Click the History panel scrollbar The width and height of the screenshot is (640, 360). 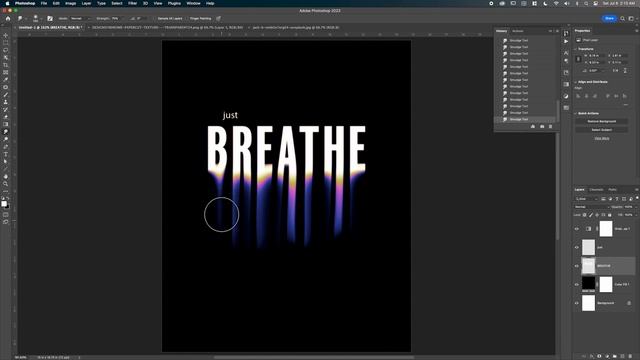point(558,110)
